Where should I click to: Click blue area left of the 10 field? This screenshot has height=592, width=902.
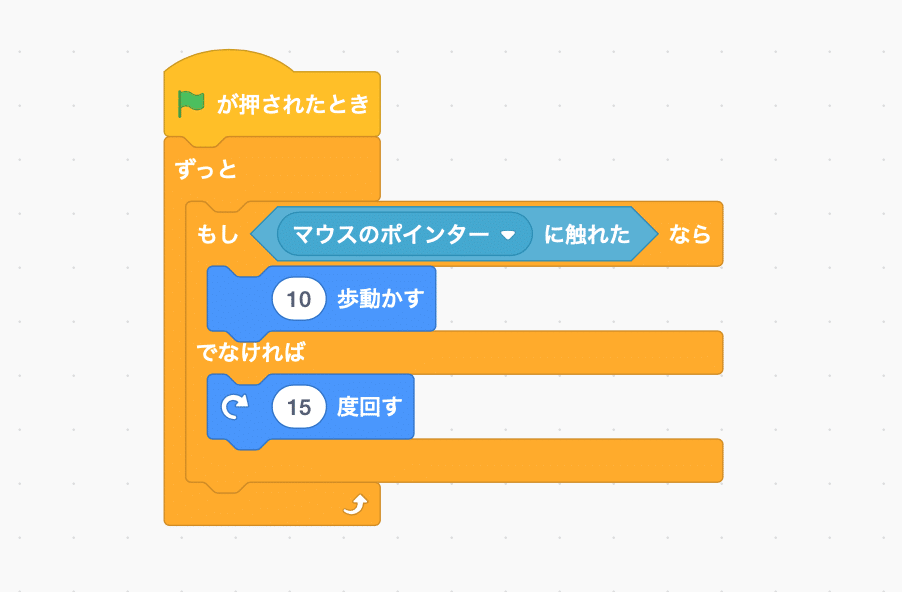point(240,299)
